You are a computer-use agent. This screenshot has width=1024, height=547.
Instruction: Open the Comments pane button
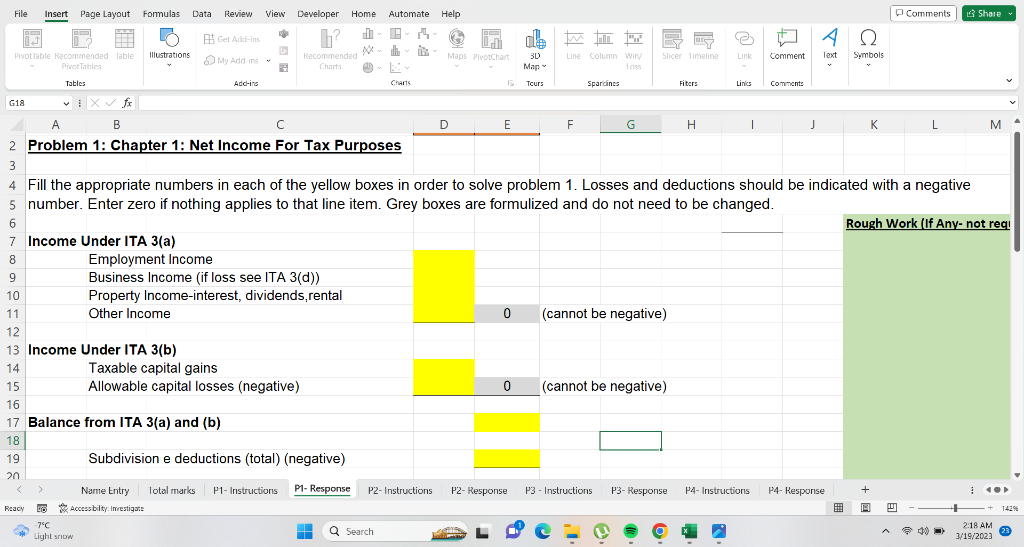[923, 13]
